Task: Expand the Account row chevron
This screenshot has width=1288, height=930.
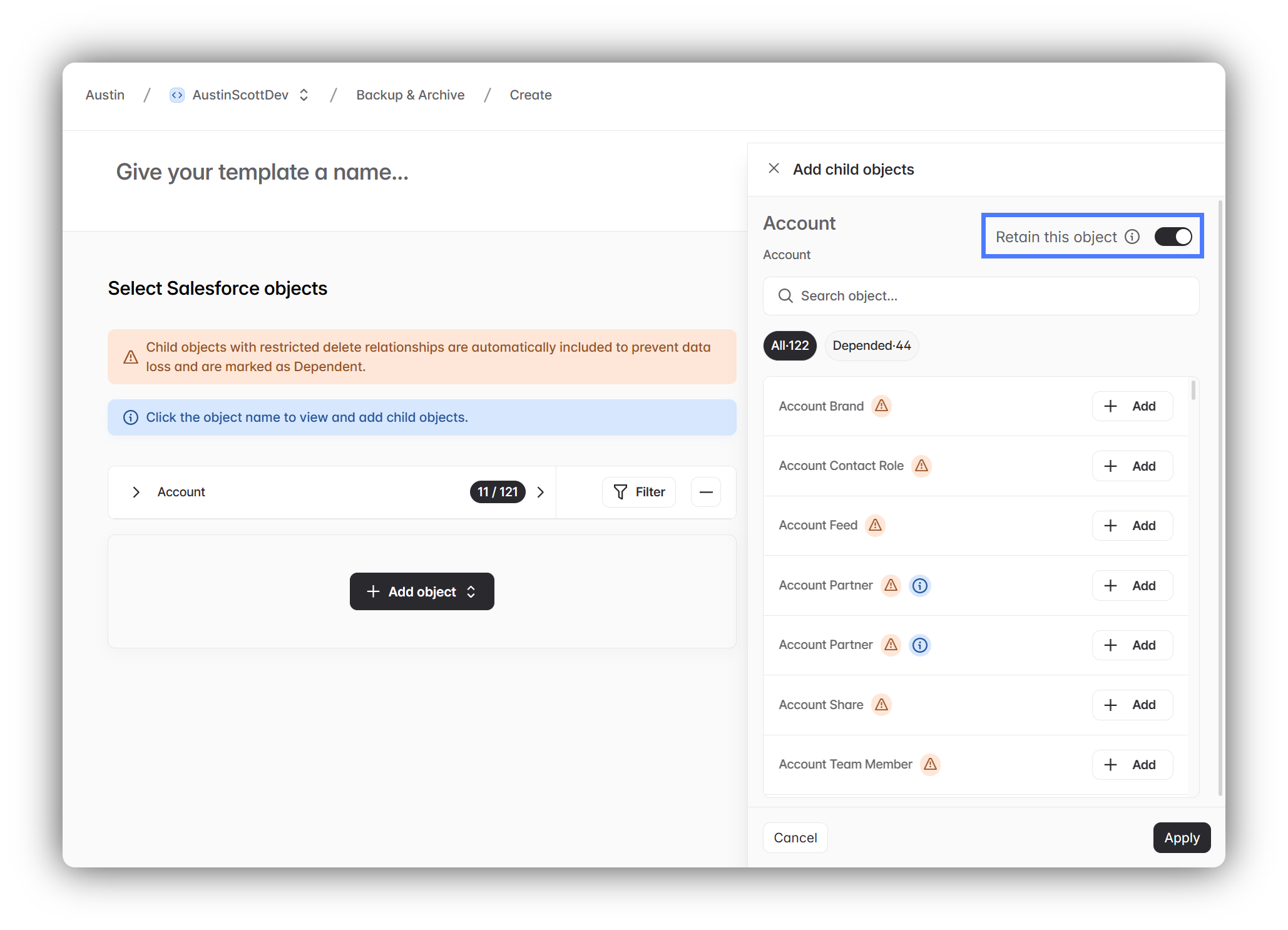Action: 136,492
